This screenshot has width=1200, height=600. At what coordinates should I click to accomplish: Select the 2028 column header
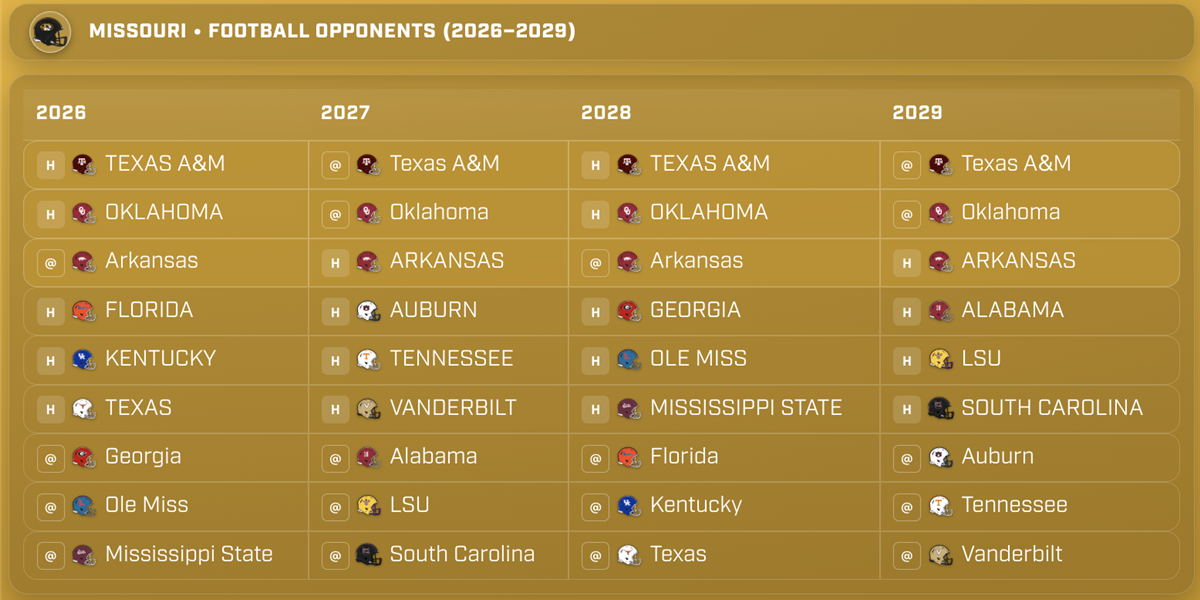point(606,113)
